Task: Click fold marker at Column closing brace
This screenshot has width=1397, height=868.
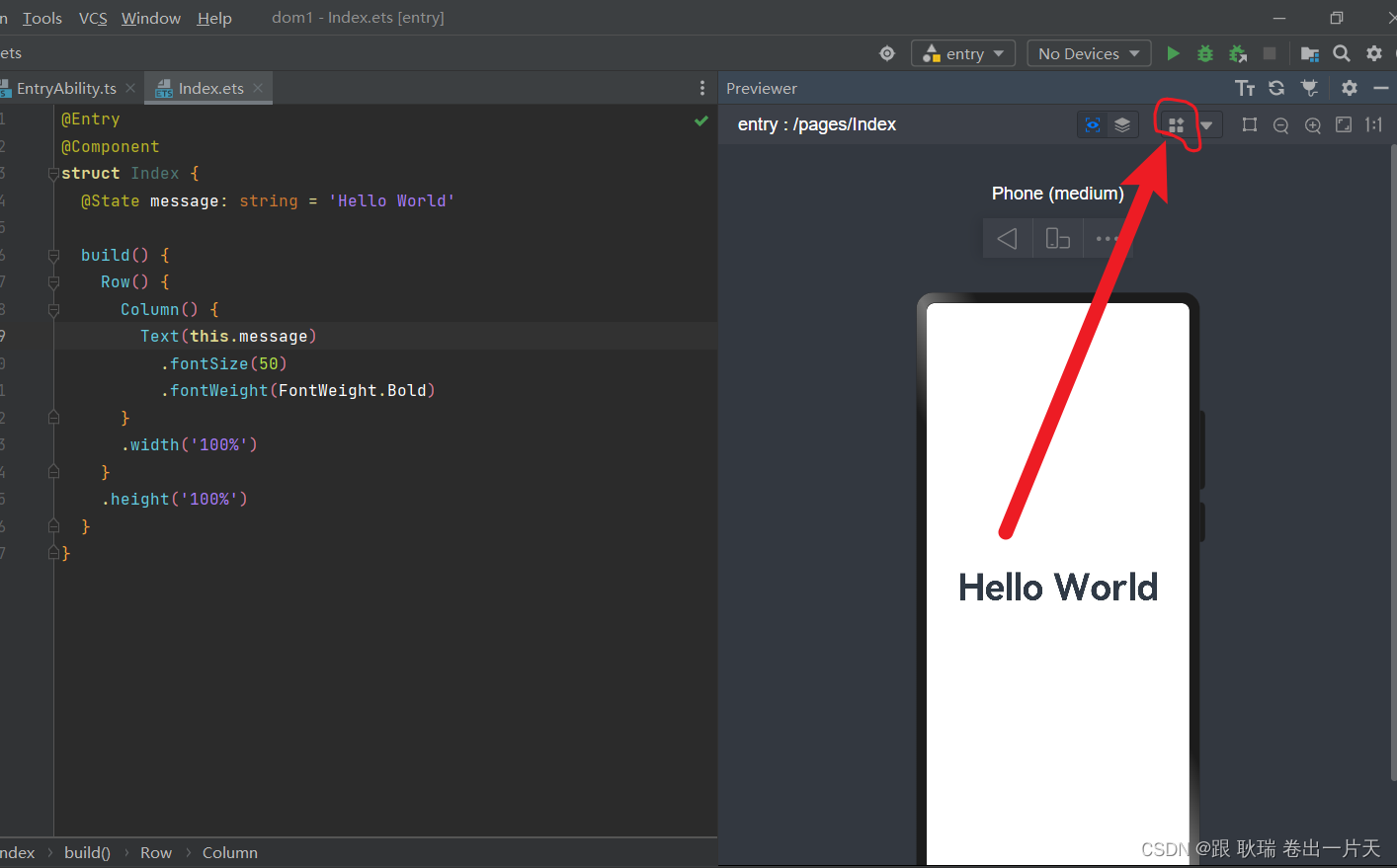Action: tap(53, 419)
